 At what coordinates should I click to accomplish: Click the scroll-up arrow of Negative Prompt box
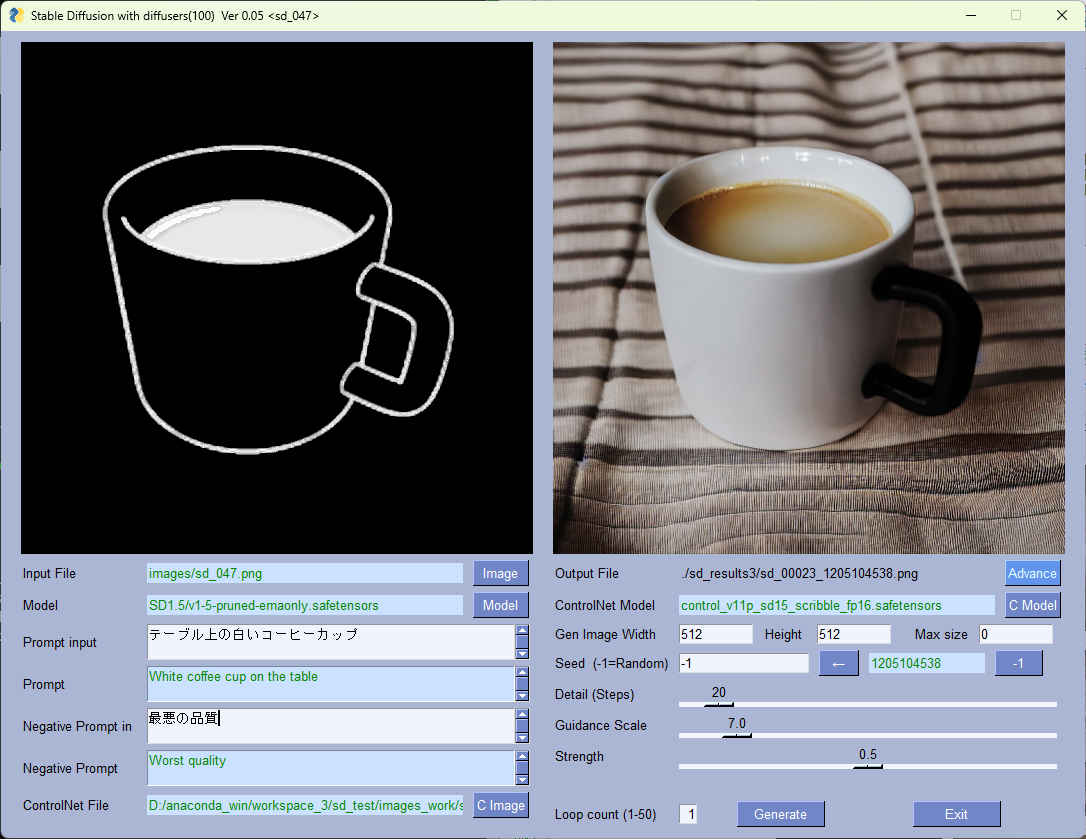point(522,757)
